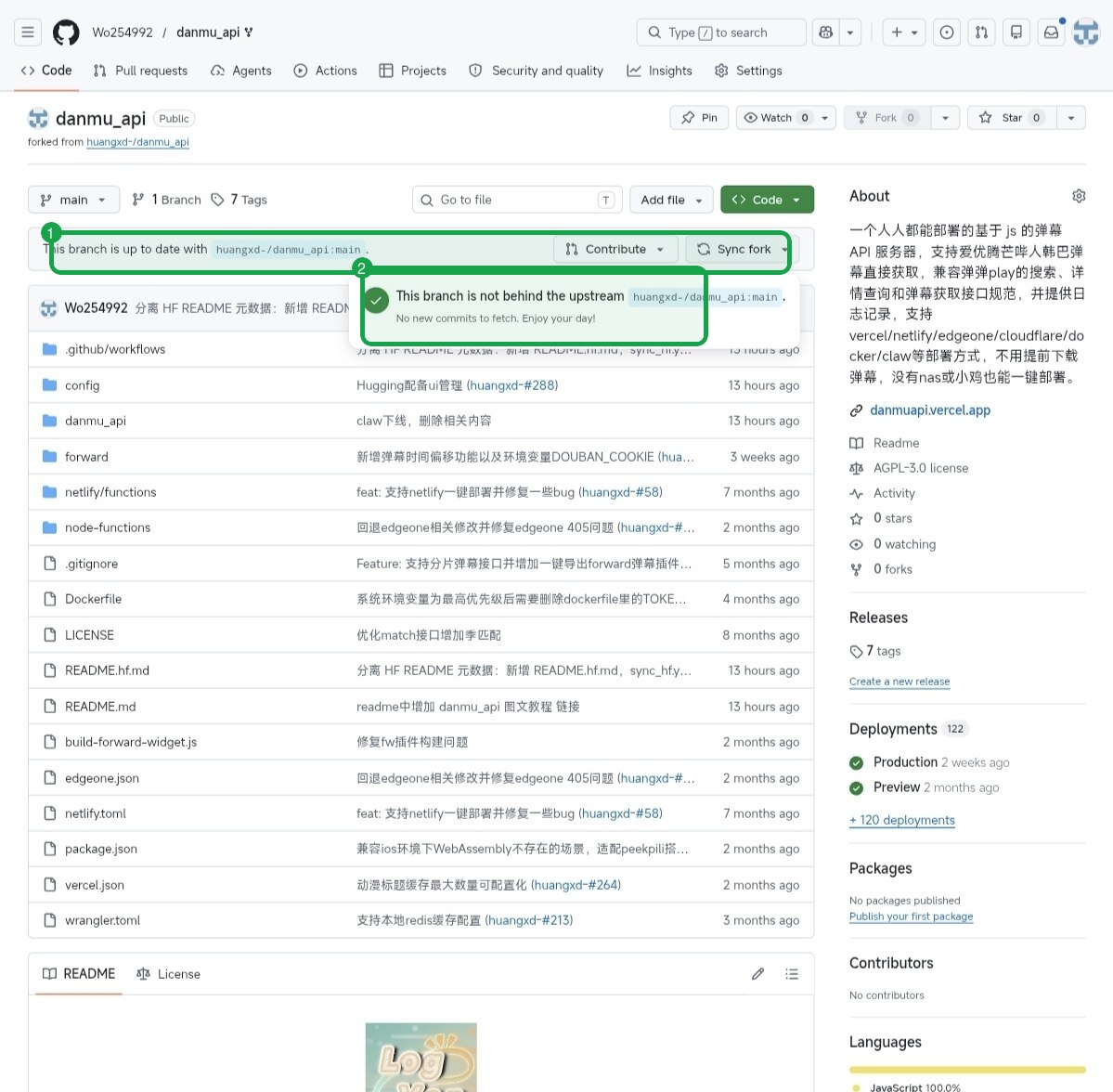The height and width of the screenshot is (1092, 1113).
Task: Expand the Add file dropdown
Action: [671, 200]
